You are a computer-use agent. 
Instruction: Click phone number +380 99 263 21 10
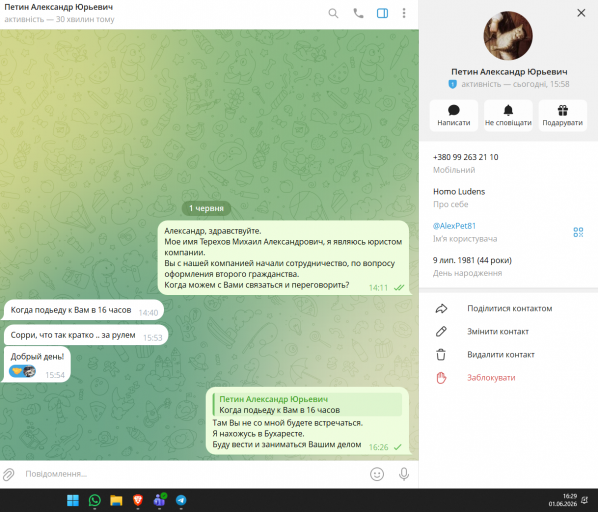pos(465,157)
